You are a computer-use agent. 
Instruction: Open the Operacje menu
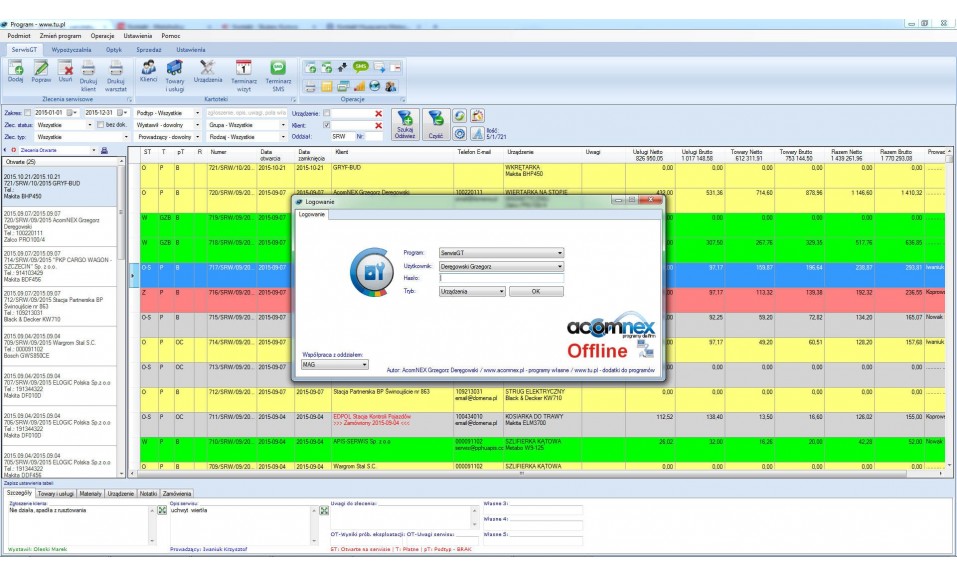click(102, 35)
